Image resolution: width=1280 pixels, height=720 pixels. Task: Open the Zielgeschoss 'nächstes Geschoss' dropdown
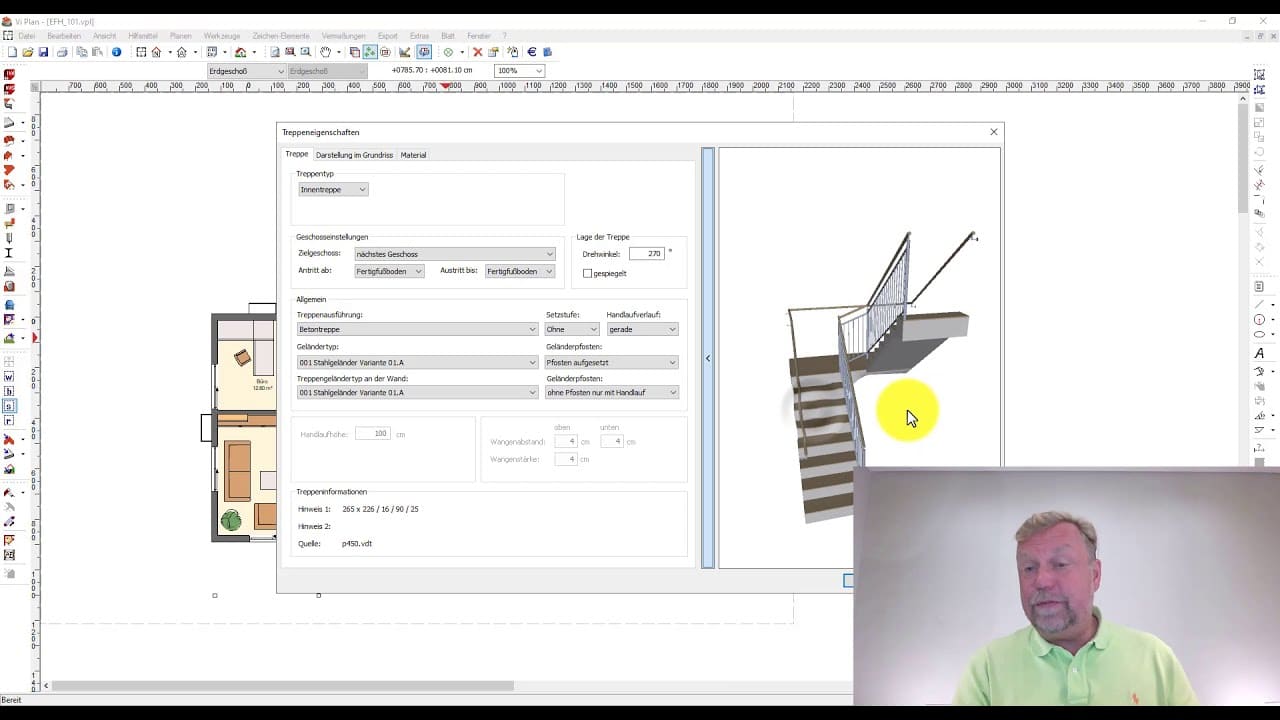[454, 254]
